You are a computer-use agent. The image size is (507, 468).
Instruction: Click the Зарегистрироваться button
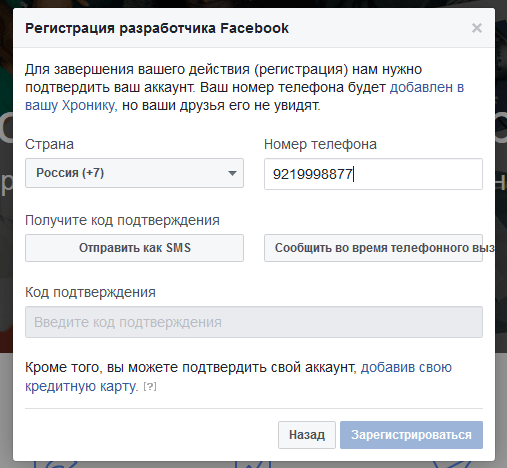(411, 435)
